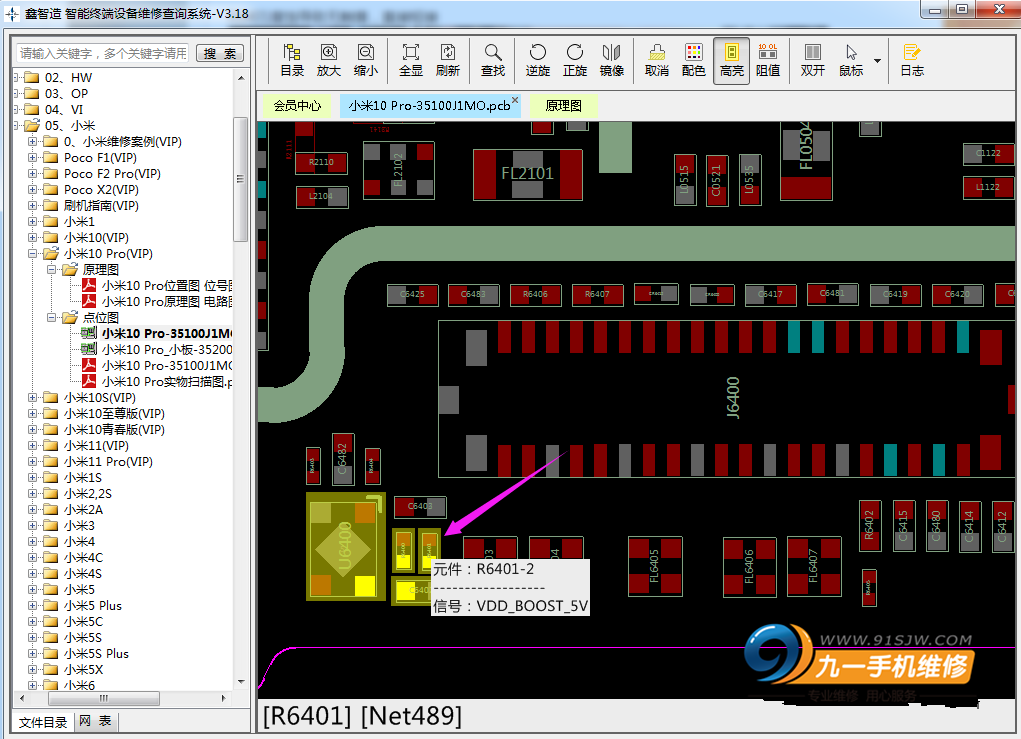
Task: Rotate board with 正旋 clockwise tool
Action: (x=575, y=61)
